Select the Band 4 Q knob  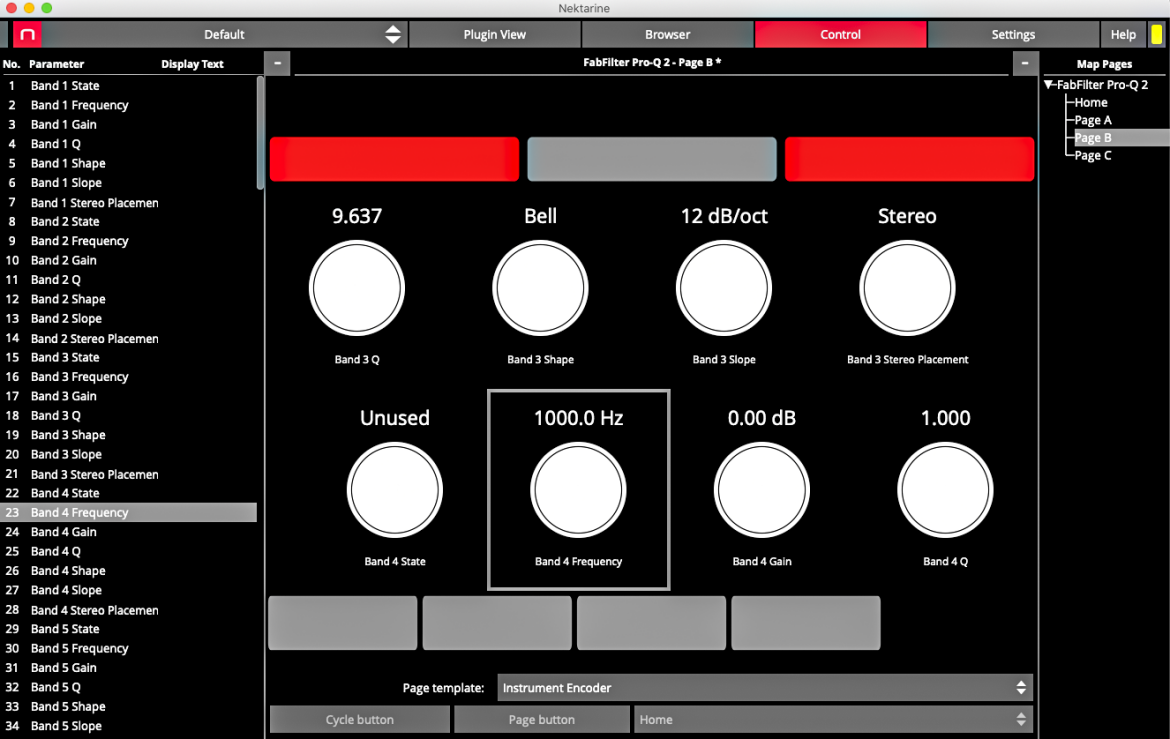[x=945, y=490]
